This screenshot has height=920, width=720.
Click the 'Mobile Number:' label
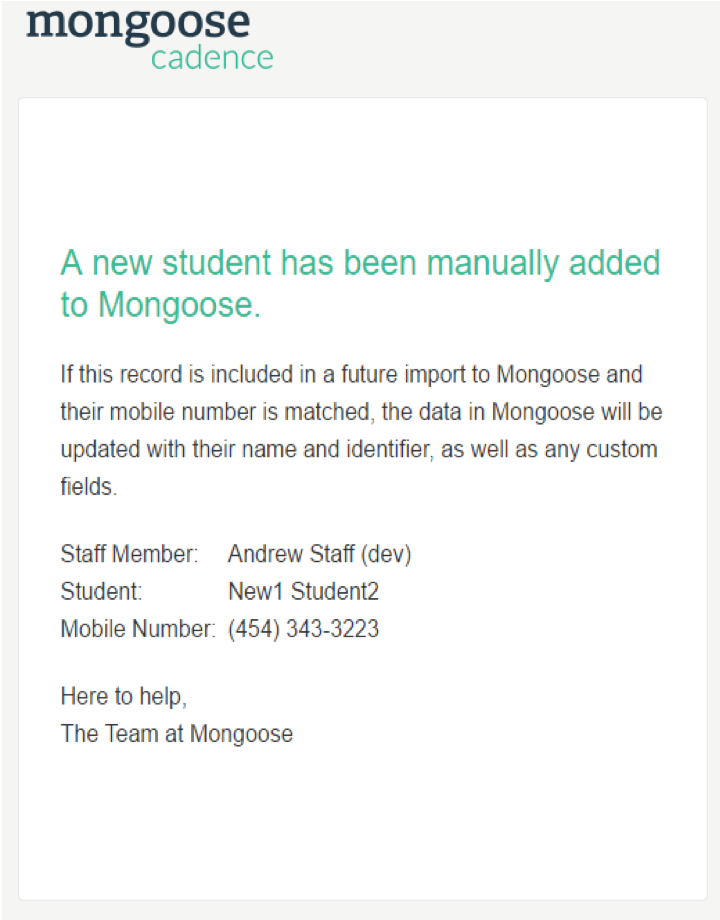[x=138, y=630]
